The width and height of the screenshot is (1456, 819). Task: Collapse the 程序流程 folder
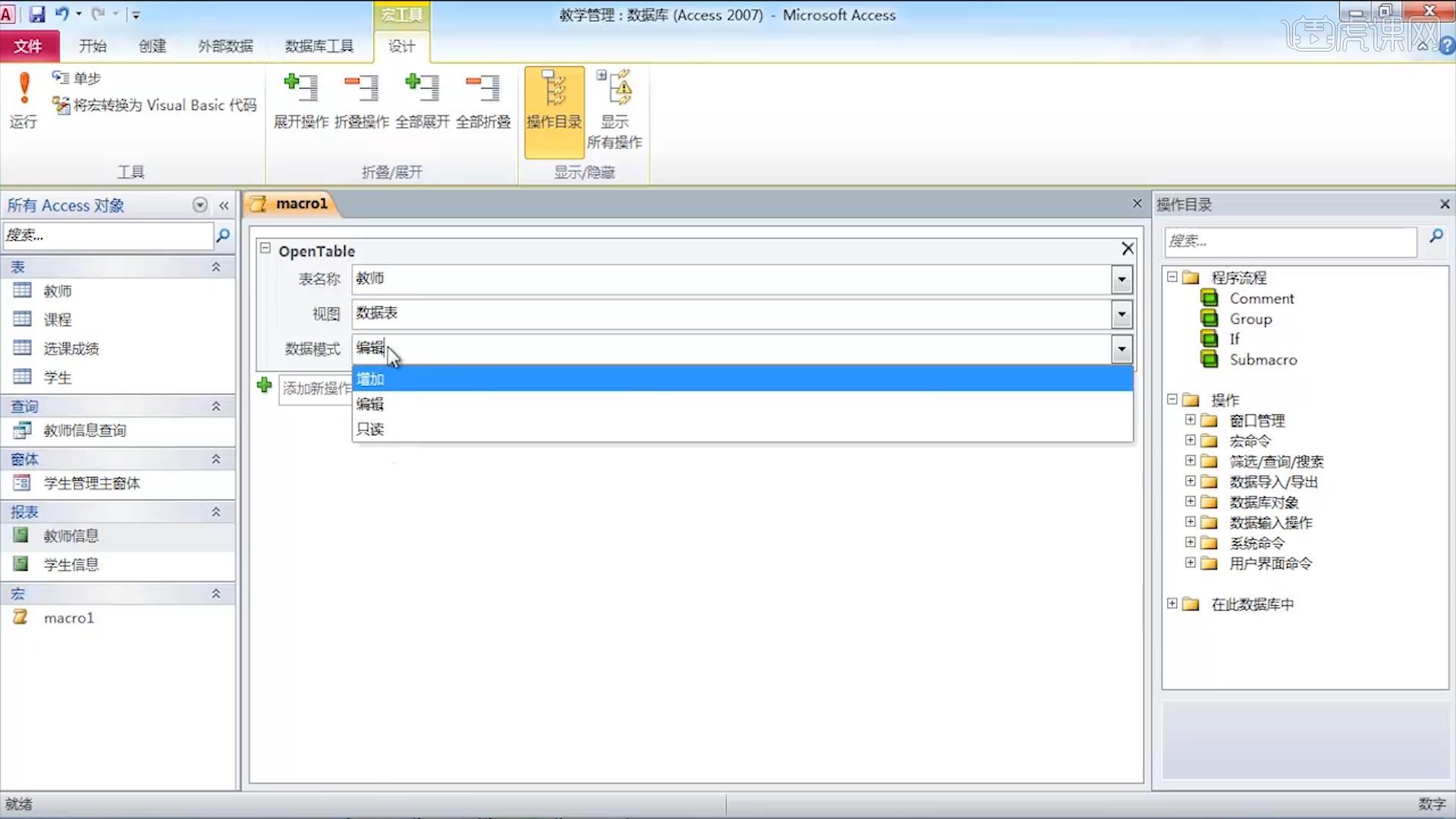pyautogui.click(x=1172, y=277)
